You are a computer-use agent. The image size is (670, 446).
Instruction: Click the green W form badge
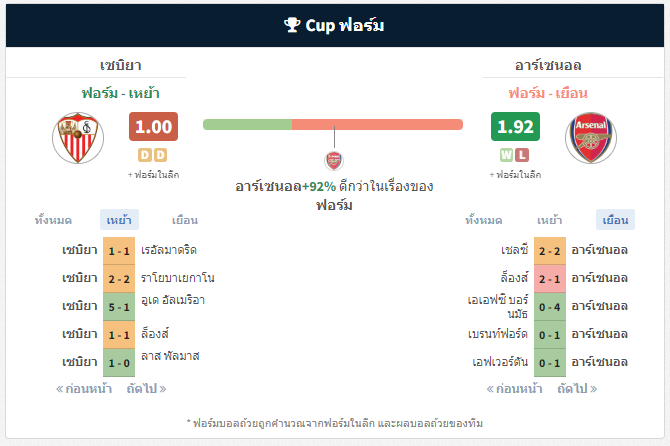[x=506, y=155]
